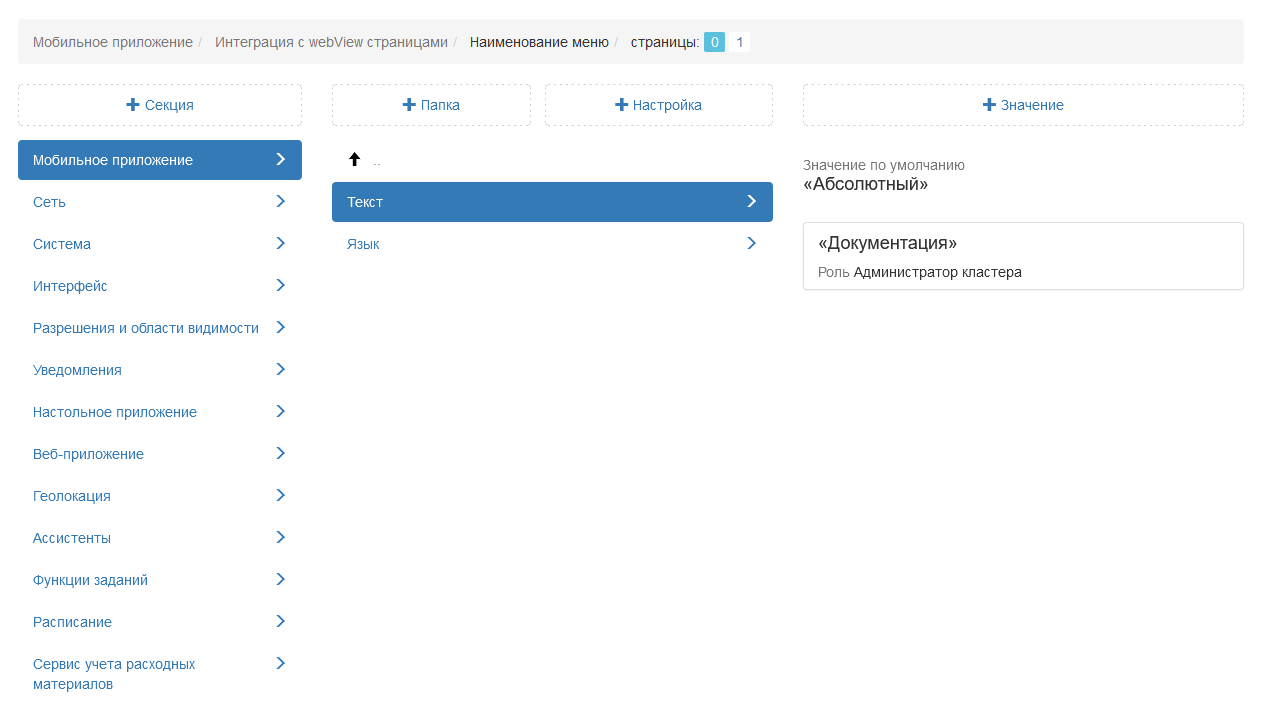
Task: Expand the Геолокация section chevron
Action: pos(281,496)
